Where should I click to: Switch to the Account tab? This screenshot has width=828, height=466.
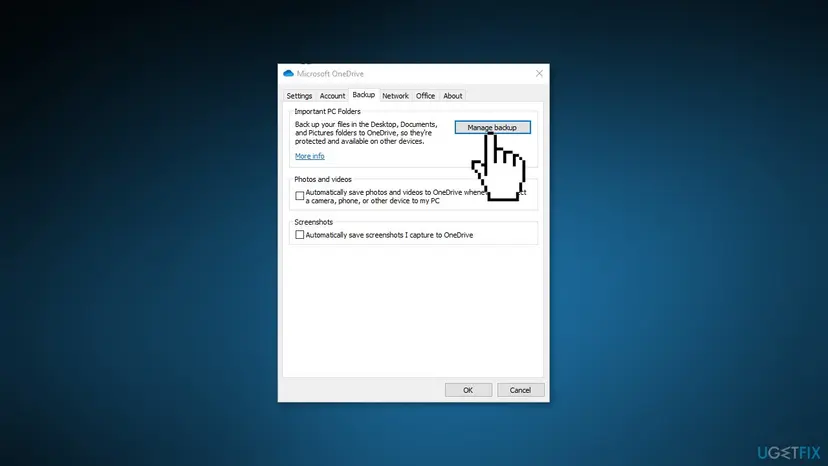point(332,96)
